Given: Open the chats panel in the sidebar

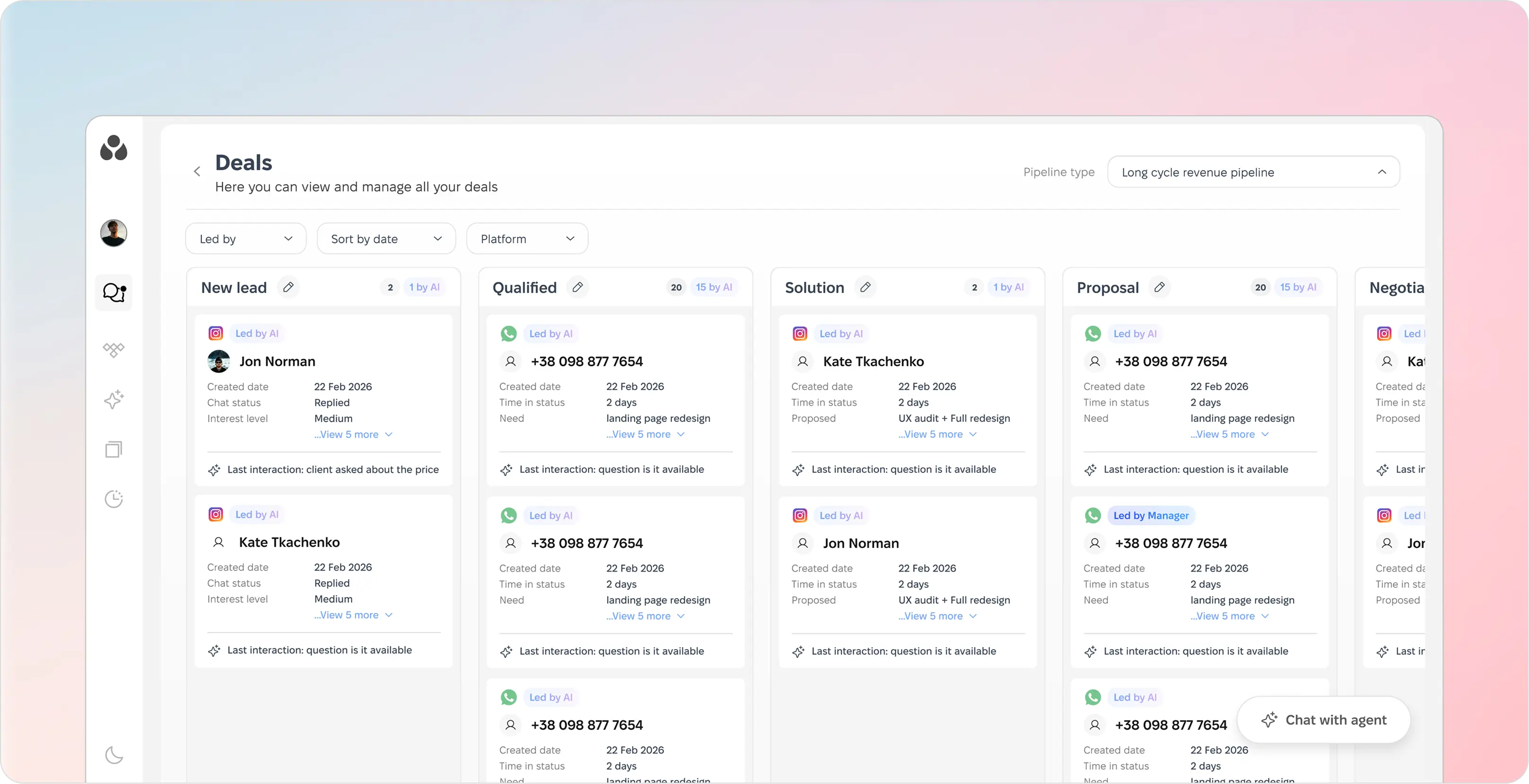Looking at the screenshot, I should pyautogui.click(x=114, y=292).
